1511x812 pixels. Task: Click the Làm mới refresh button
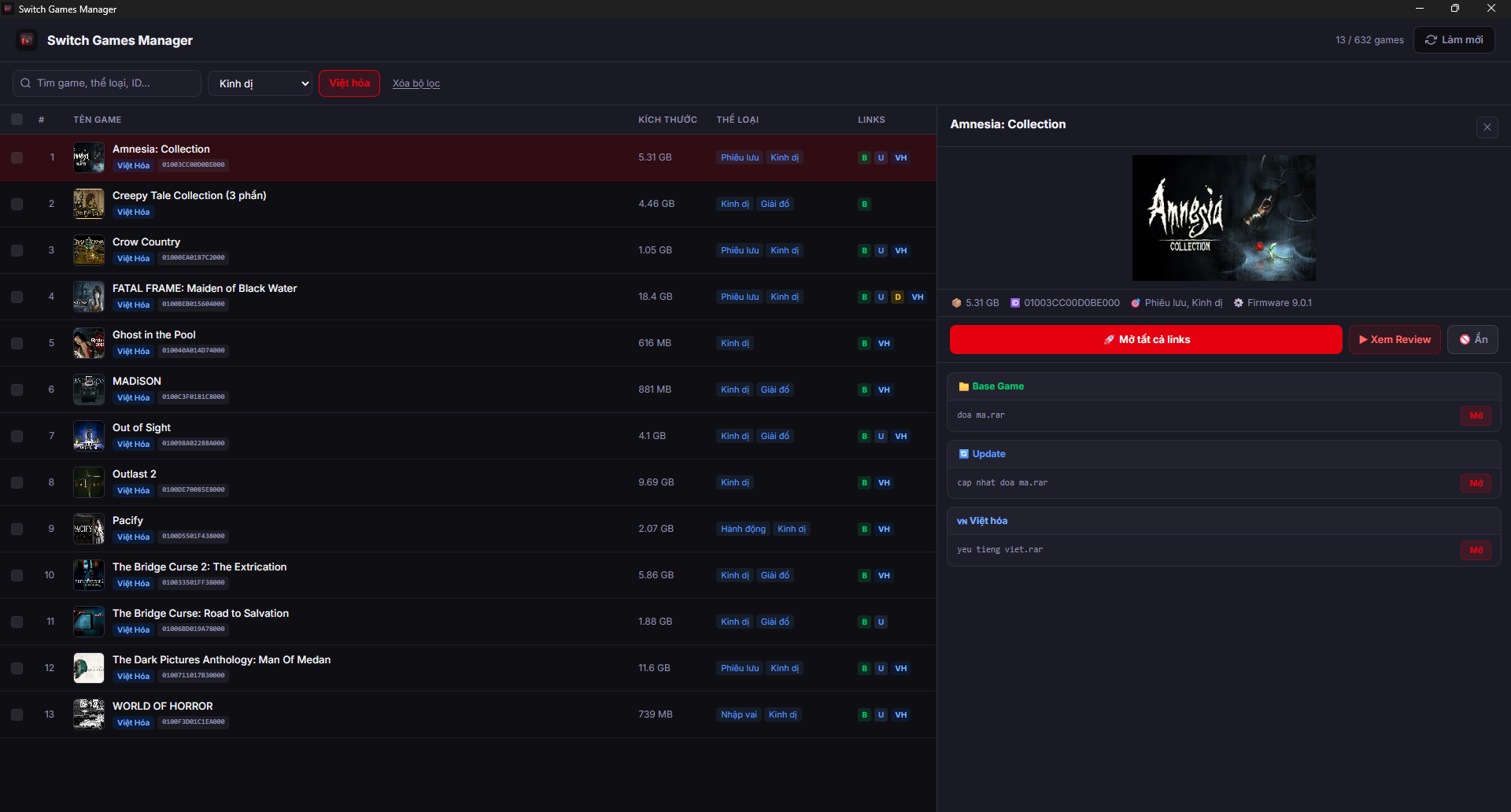[1454, 40]
